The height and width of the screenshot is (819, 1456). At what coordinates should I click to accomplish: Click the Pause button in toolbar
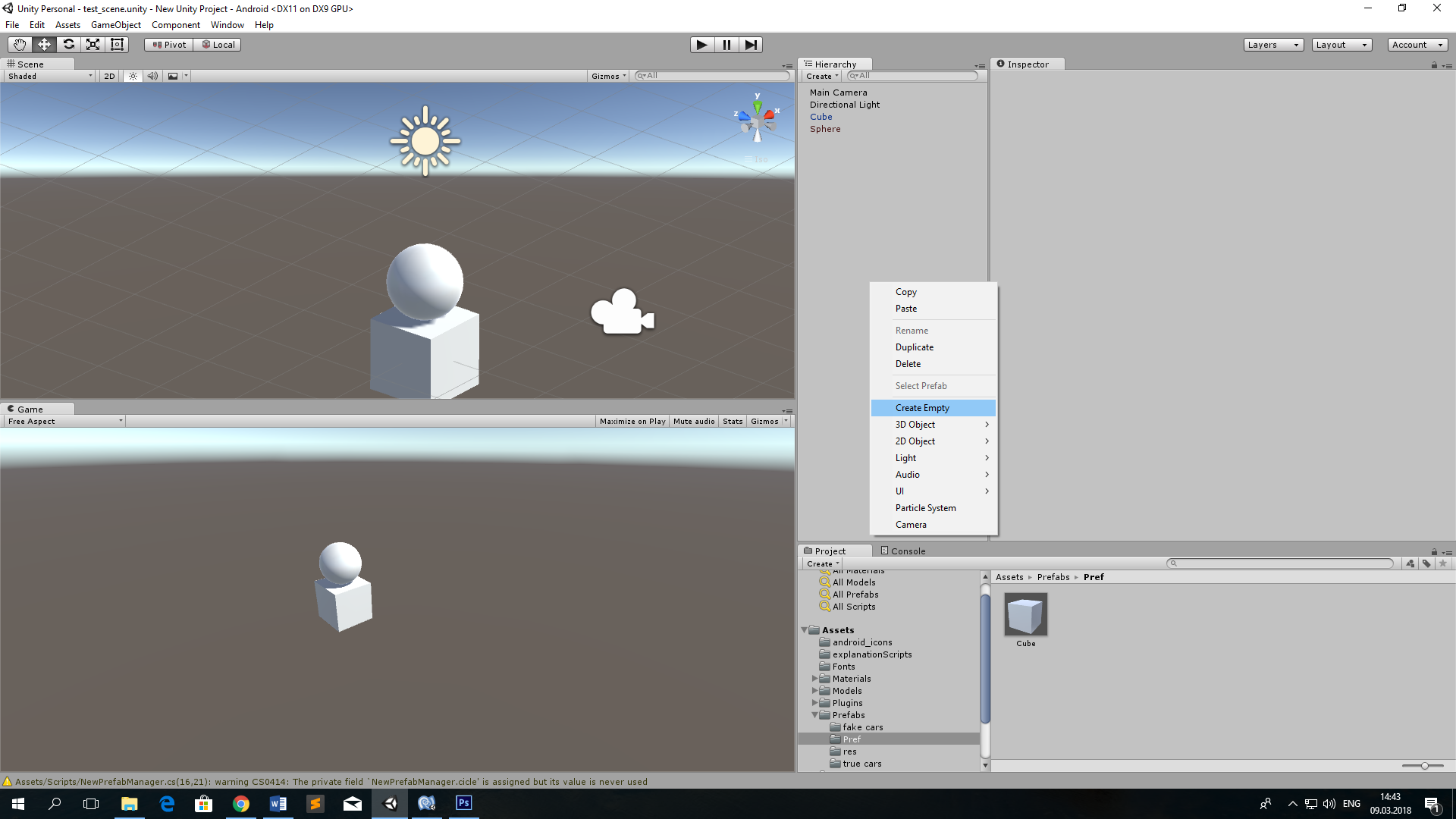coord(726,44)
